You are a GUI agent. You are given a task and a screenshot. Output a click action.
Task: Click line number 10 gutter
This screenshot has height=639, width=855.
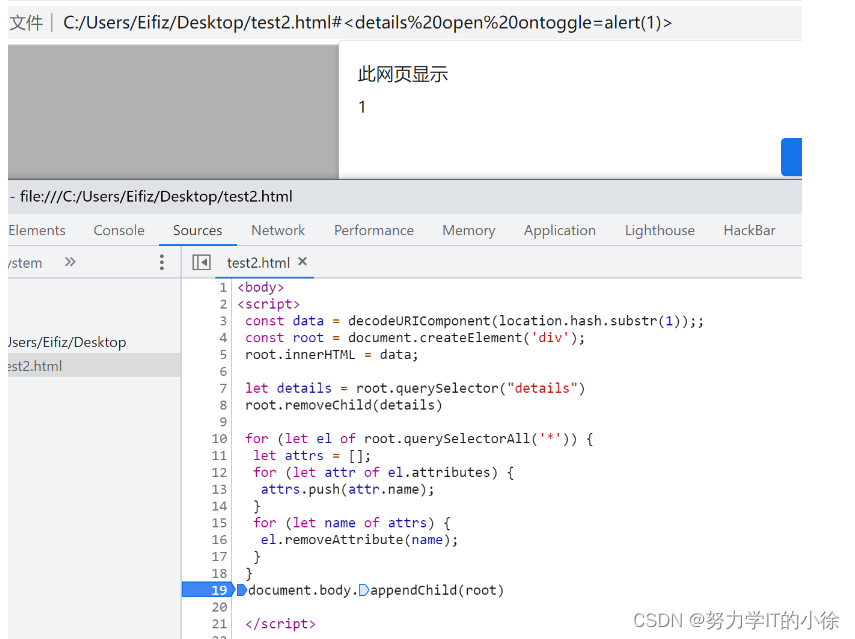(x=219, y=439)
